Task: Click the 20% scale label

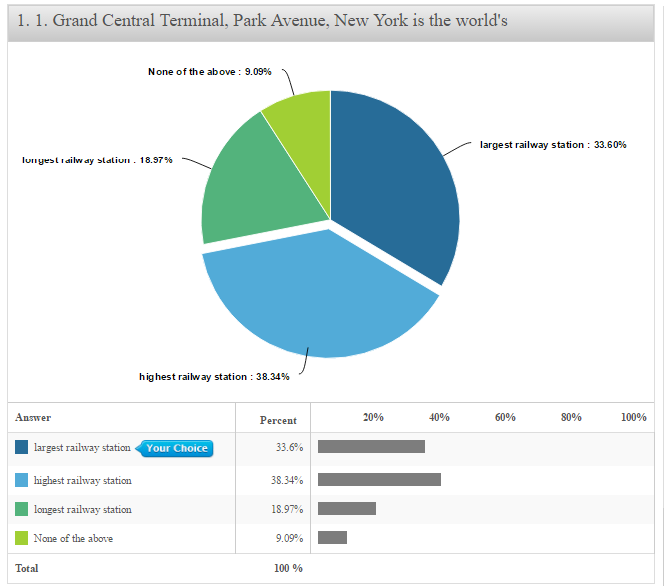Action: pos(373,417)
